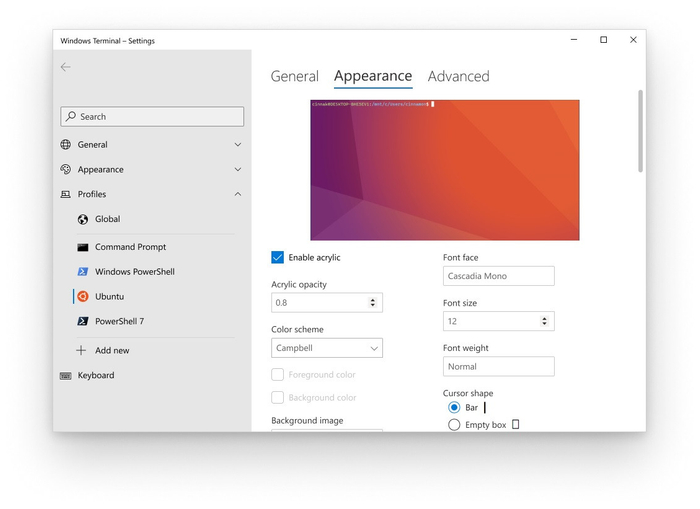
Task: Expand the General section chevron
Action: [x=238, y=145]
